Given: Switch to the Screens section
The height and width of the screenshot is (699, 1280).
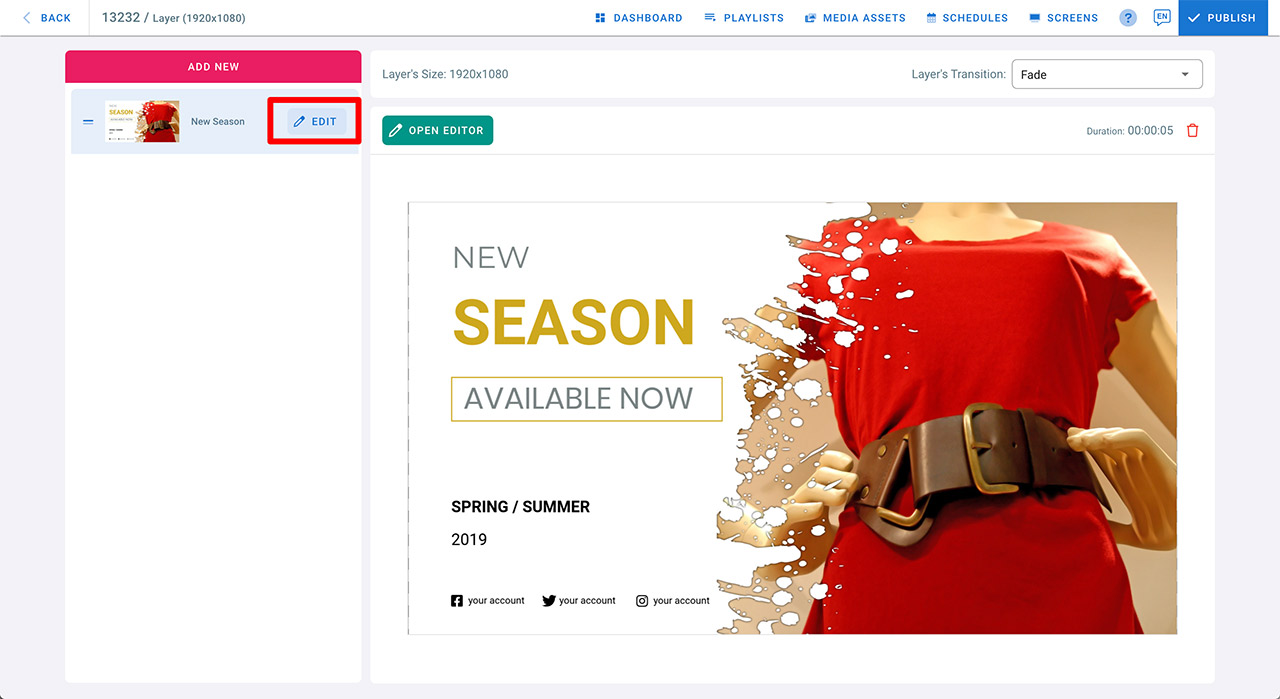Looking at the screenshot, I should (x=1063, y=18).
